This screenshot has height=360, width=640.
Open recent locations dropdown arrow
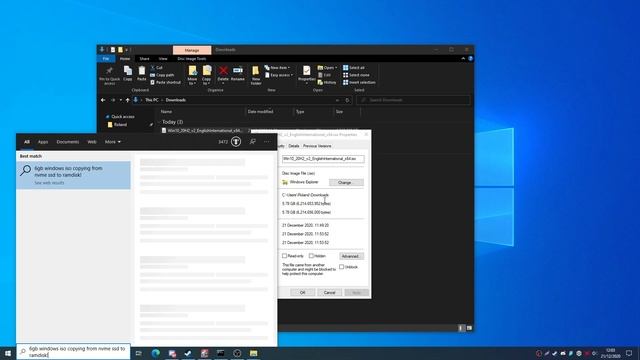[x=120, y=100]
